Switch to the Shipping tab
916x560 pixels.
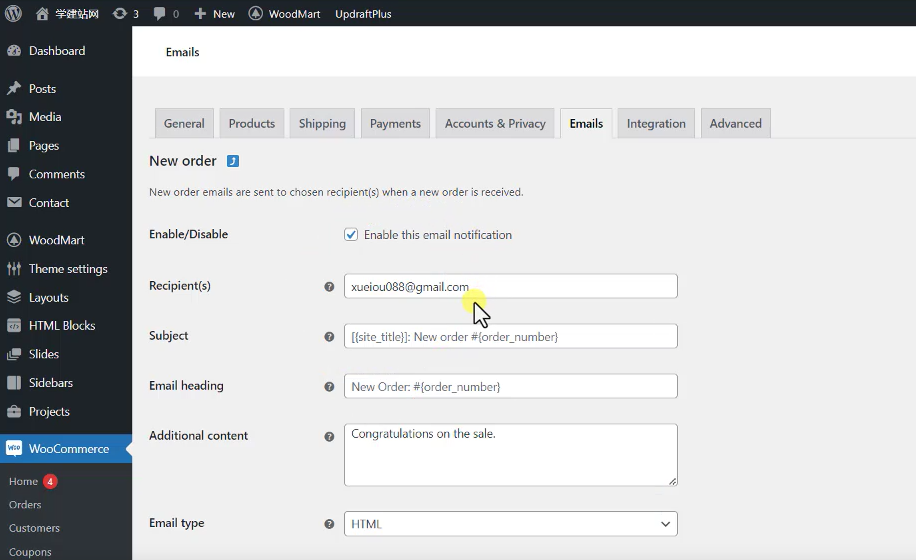(x=322, y=124)
